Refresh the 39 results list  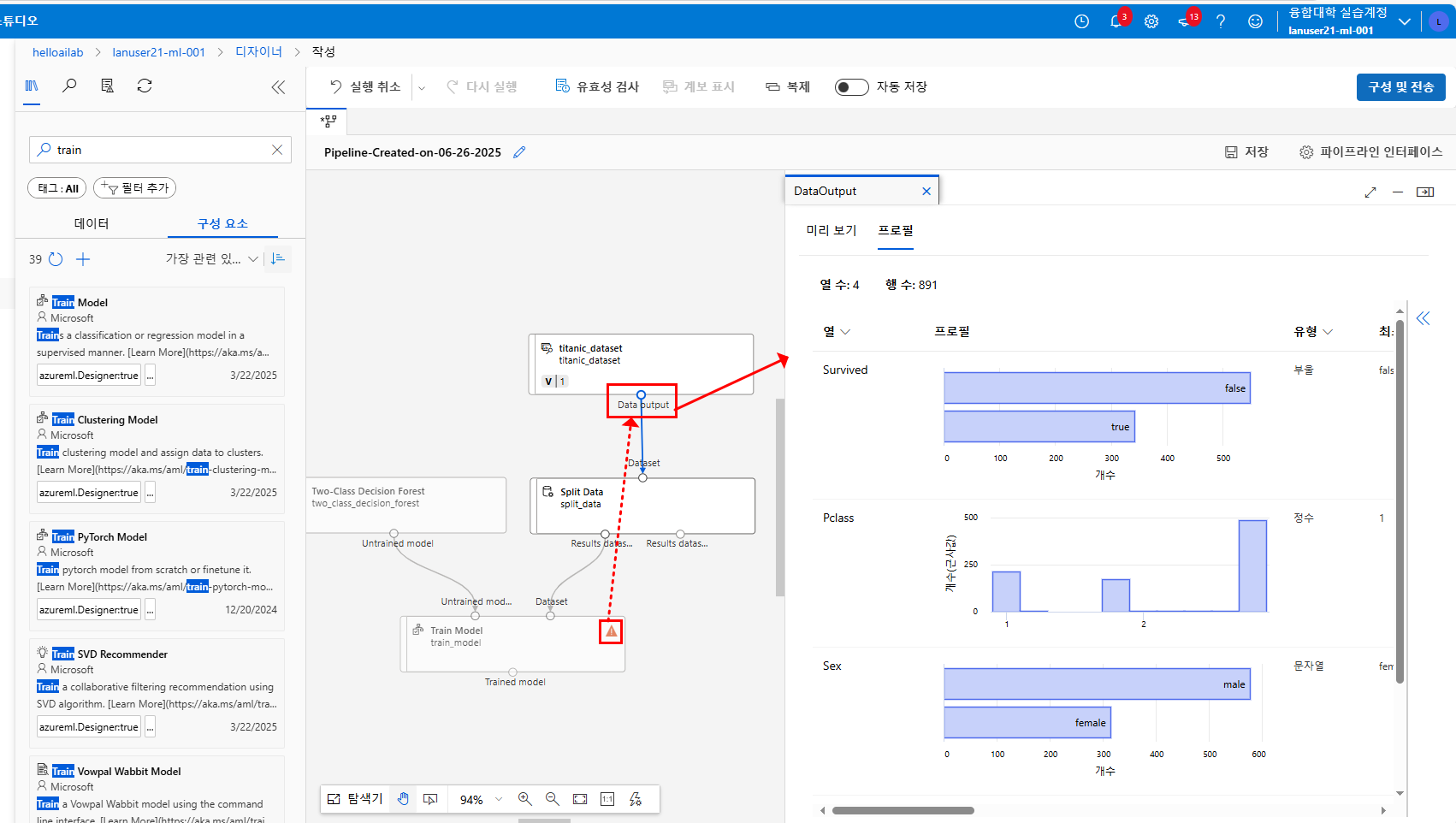click(x=56, y=259)
